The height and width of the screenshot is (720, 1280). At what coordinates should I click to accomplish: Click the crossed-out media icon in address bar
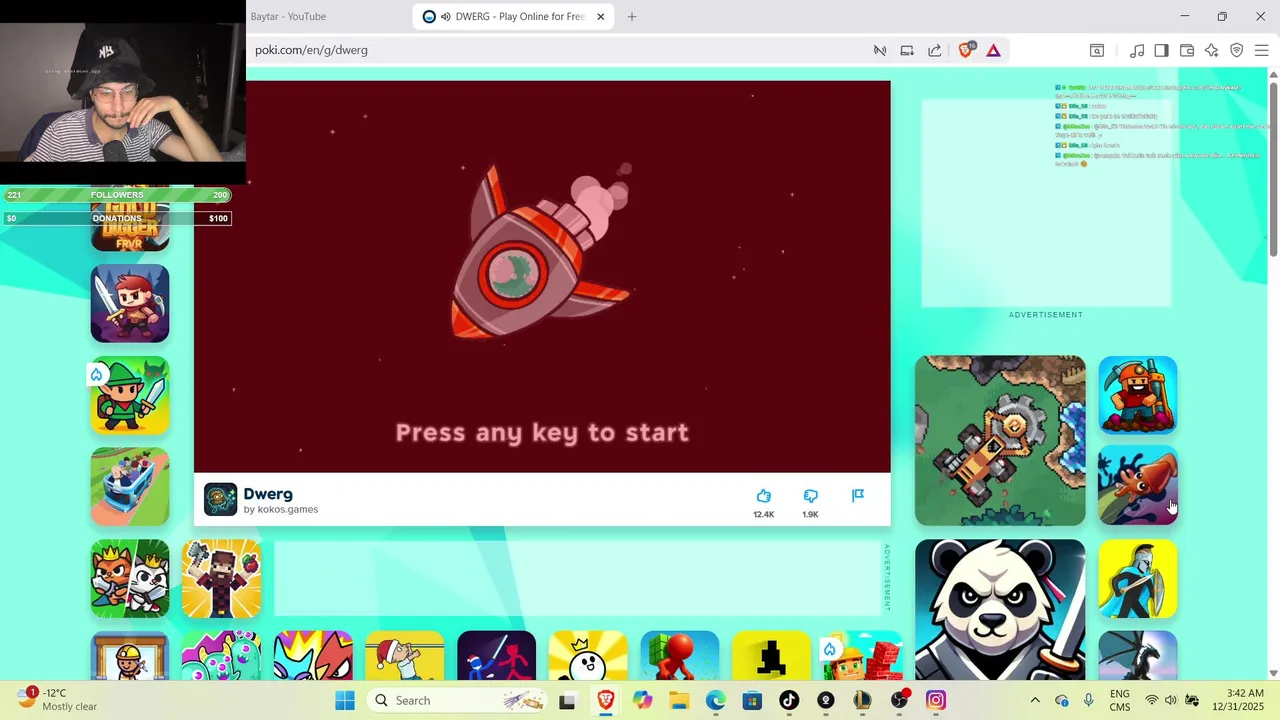(880, 50)
